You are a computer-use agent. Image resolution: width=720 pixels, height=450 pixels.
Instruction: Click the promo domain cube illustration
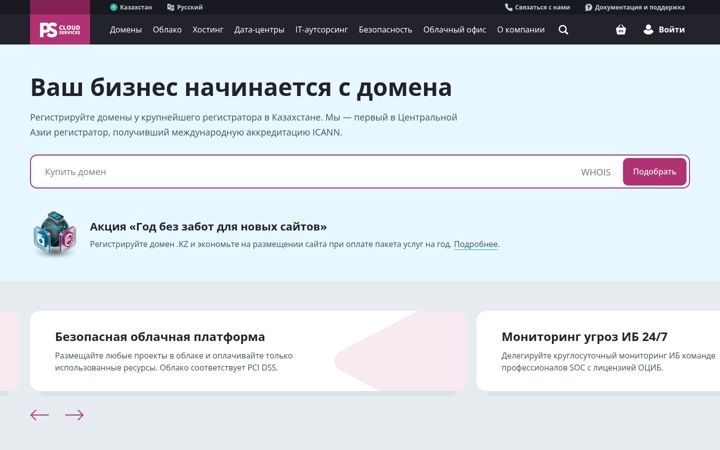(x=55, y=233)
